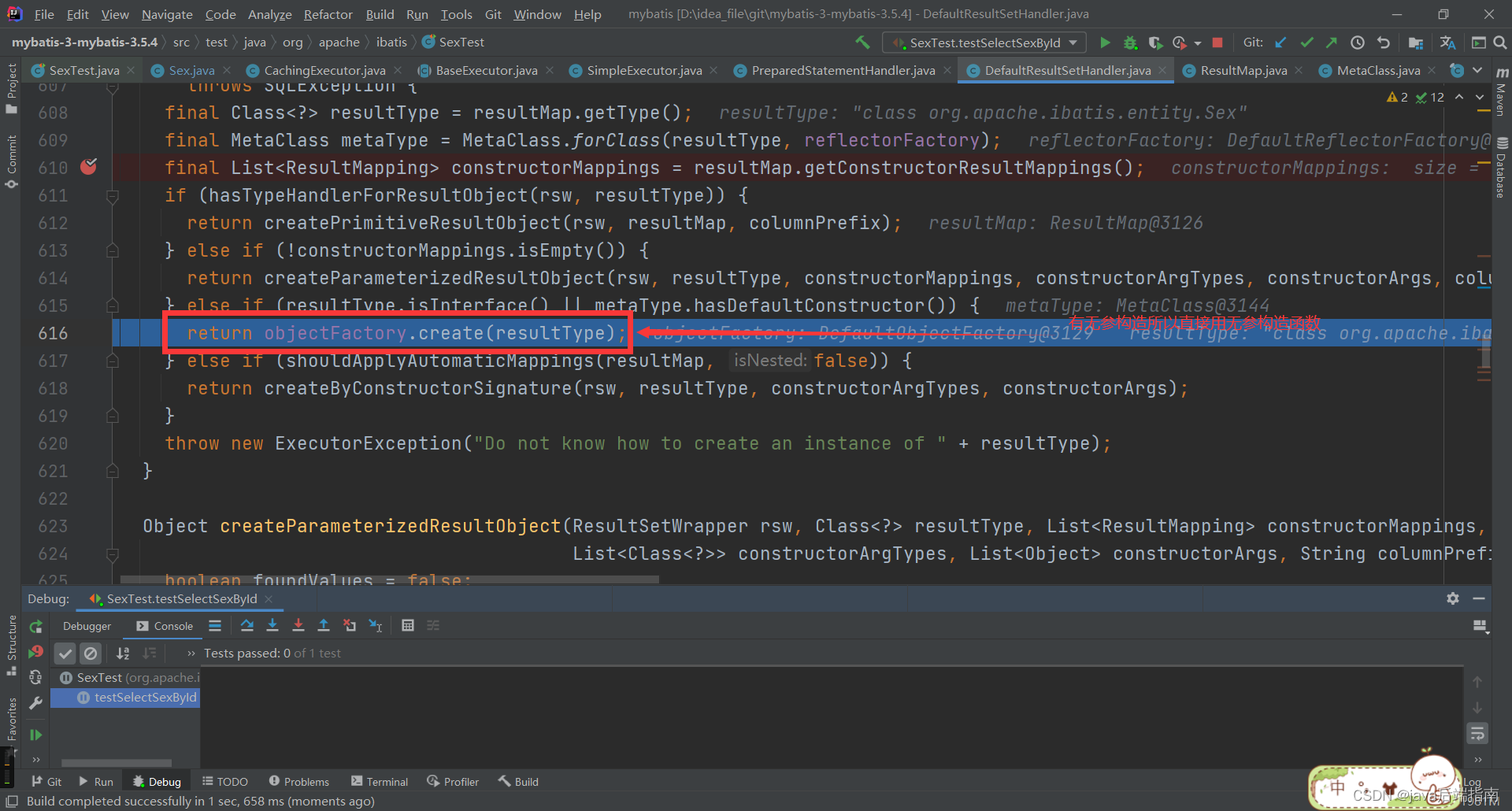The width and height of the screenshot is (1512, 811).
Task: Click Git Push green arrow icon
Action: [x=1332, y=43]
